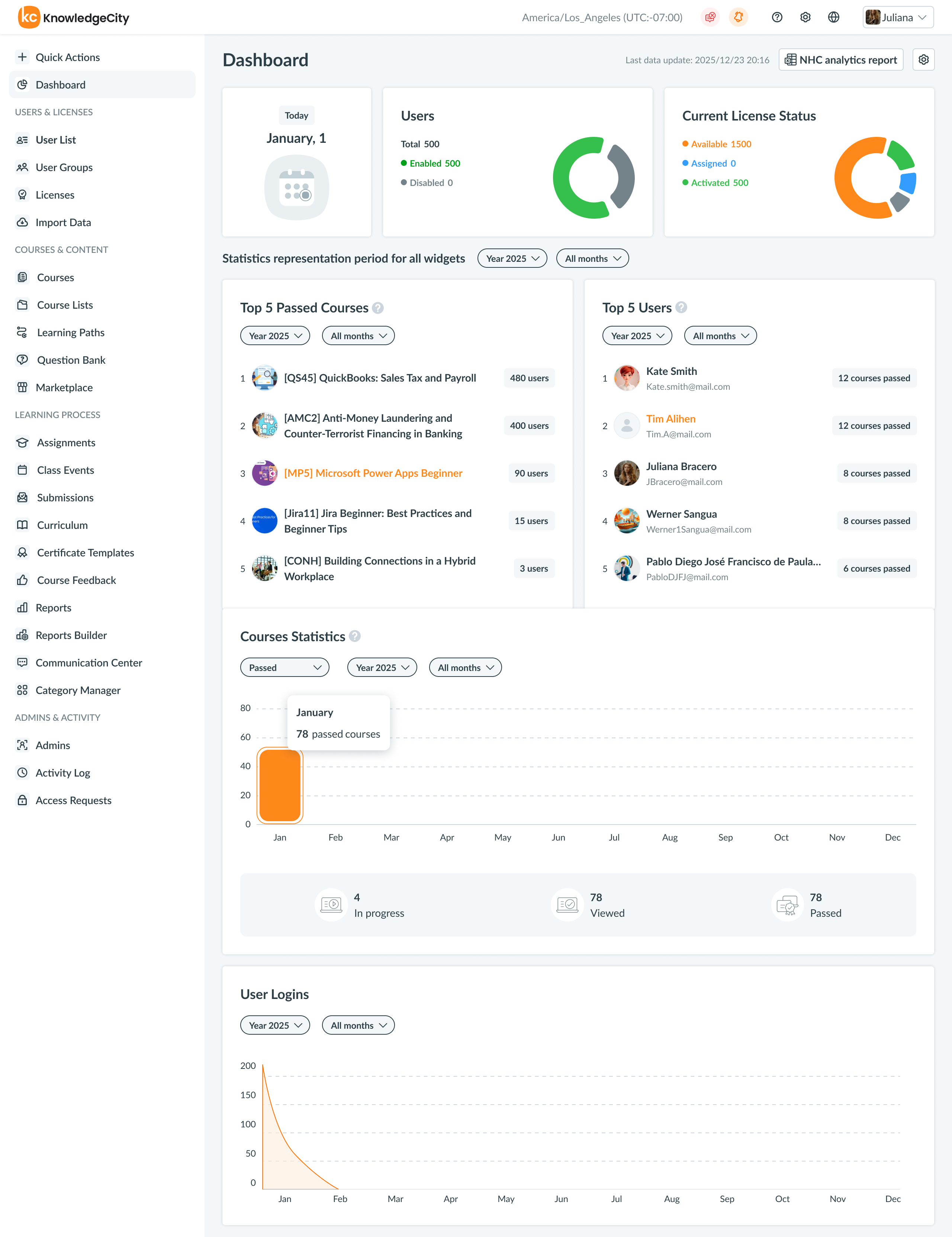952x1237 pixels.
Task: Open the Year 2025 dropdown for all widgets
Action: coord(511,258)
